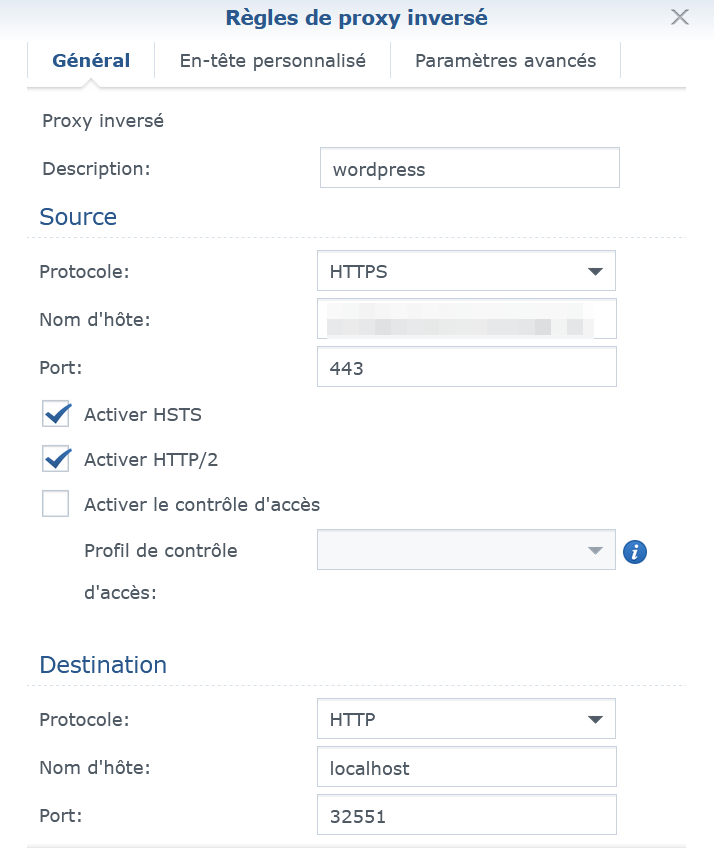Click the Règles de proxy inversé title
714x848 pixels.
click(357, 17)
